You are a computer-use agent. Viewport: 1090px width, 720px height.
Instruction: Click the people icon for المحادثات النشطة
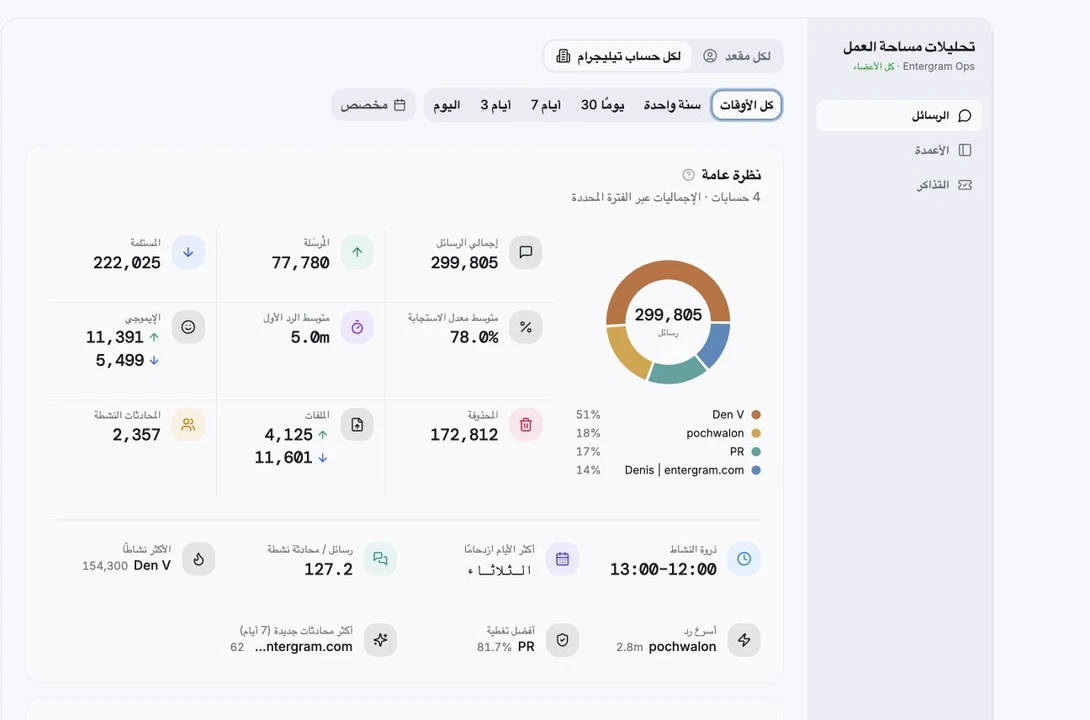[x=188, y=425]
